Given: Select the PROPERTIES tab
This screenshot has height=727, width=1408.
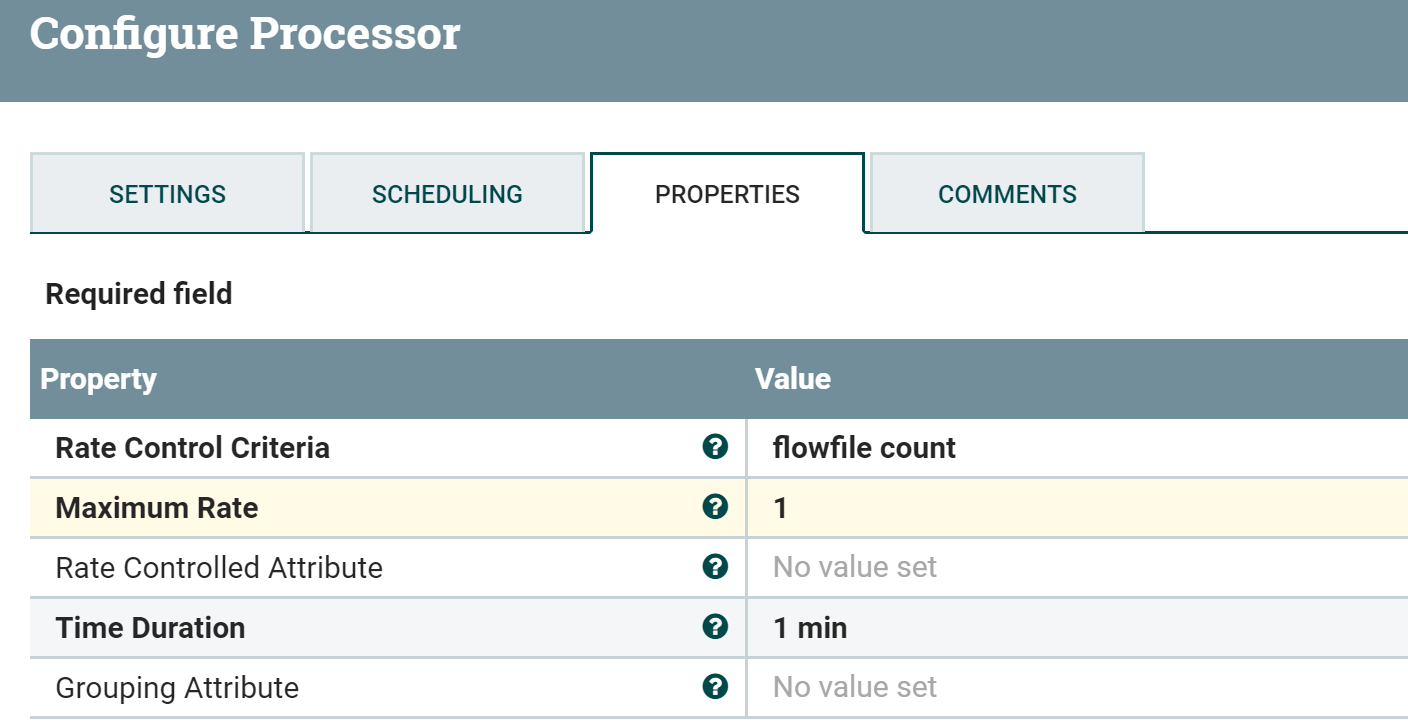Looking at the screenshot, I should [727, 193].
